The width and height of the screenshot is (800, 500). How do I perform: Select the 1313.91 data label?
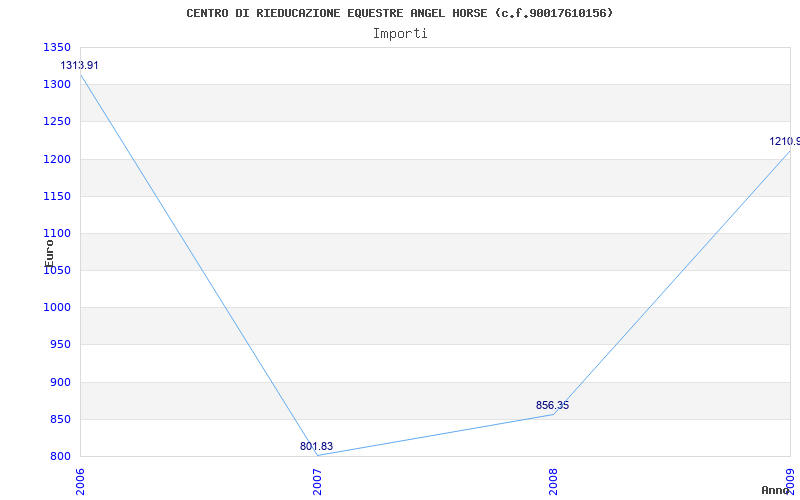tap(79, 65)
